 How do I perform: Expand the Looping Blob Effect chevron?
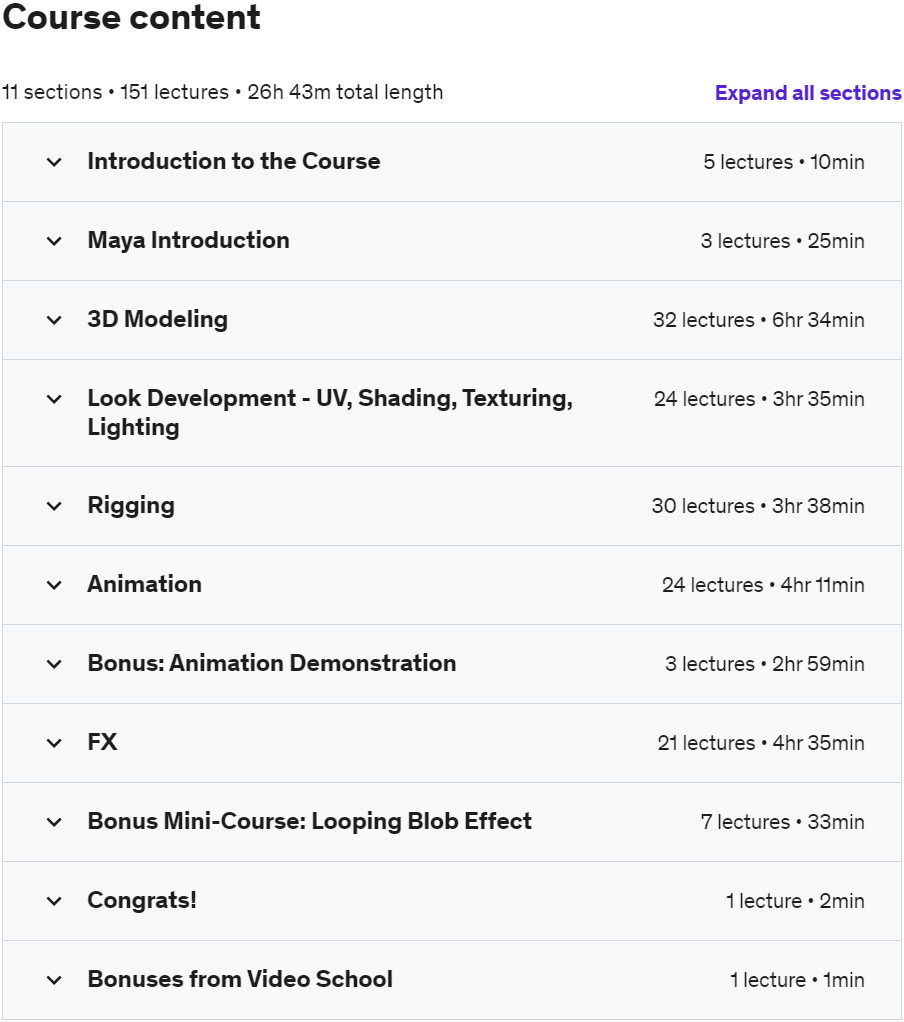tap(54, 822)
